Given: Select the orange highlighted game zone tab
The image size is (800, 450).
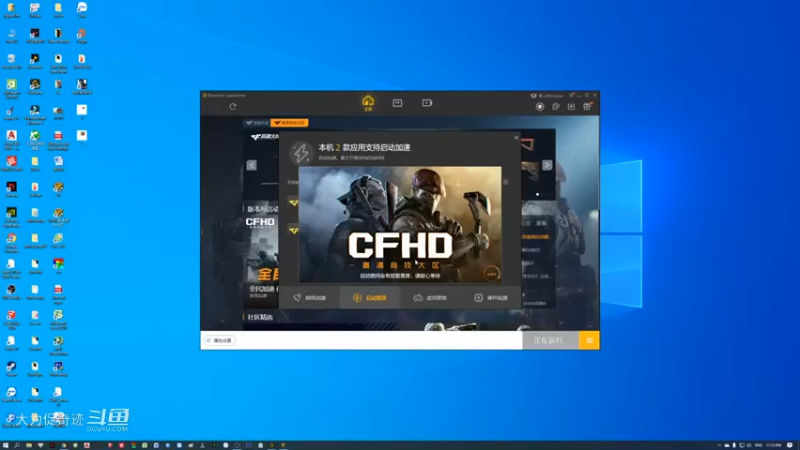Looking at the screenshot, I should [289, 123].
